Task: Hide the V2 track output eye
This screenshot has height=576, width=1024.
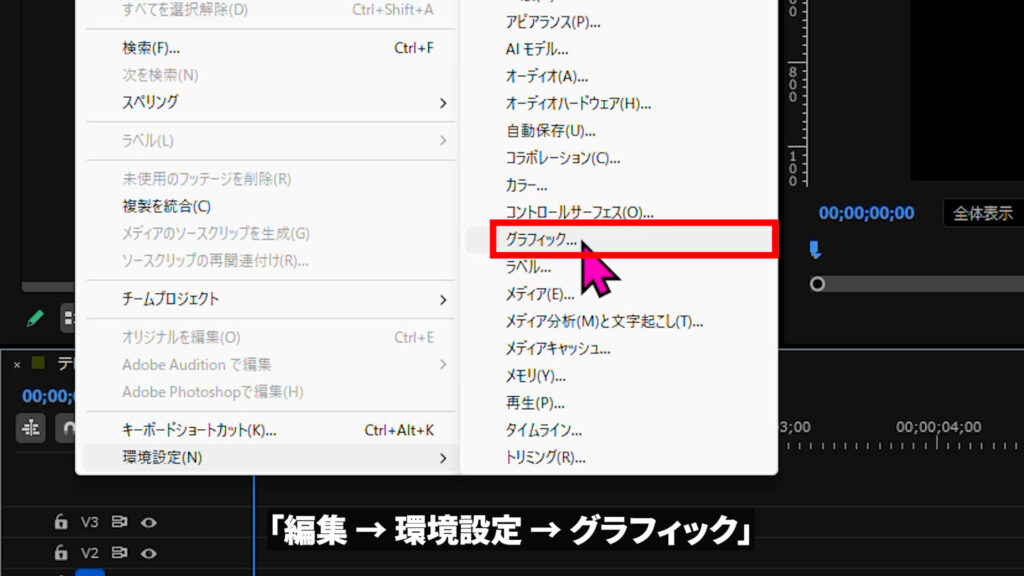Action: (149, 553)
